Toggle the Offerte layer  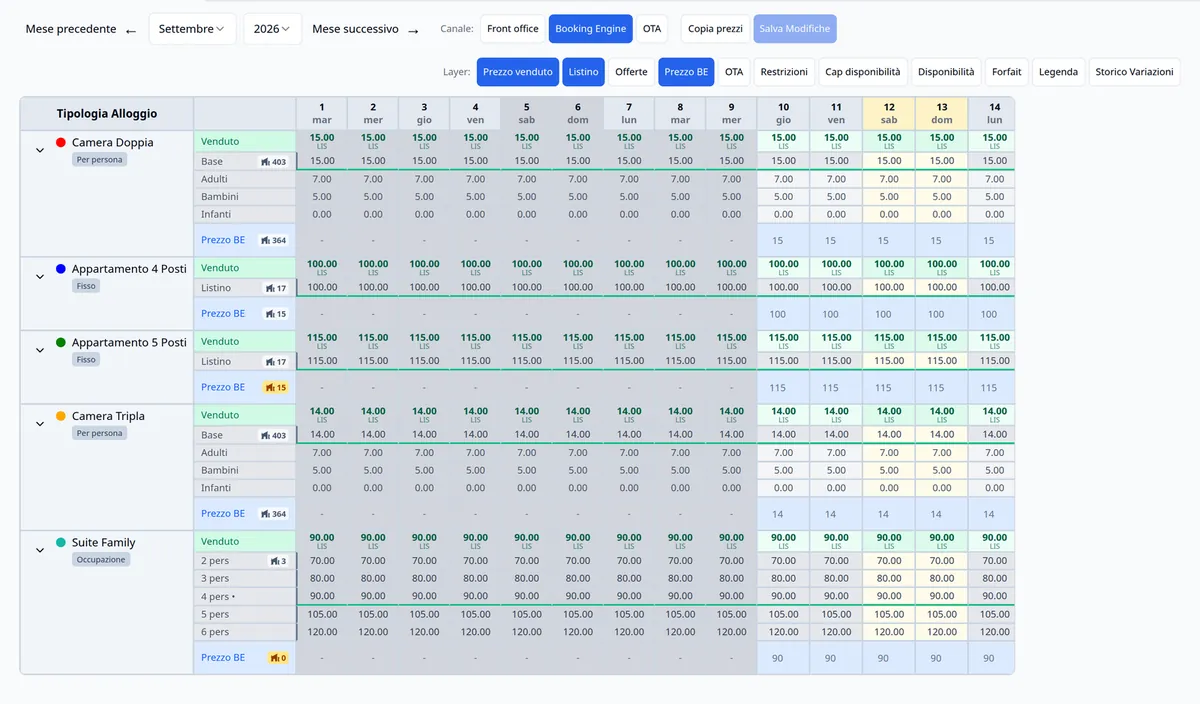631,72
